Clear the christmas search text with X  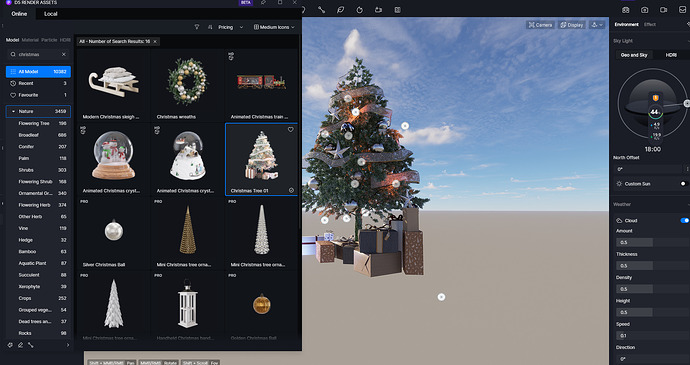click(x=63, y=55)
